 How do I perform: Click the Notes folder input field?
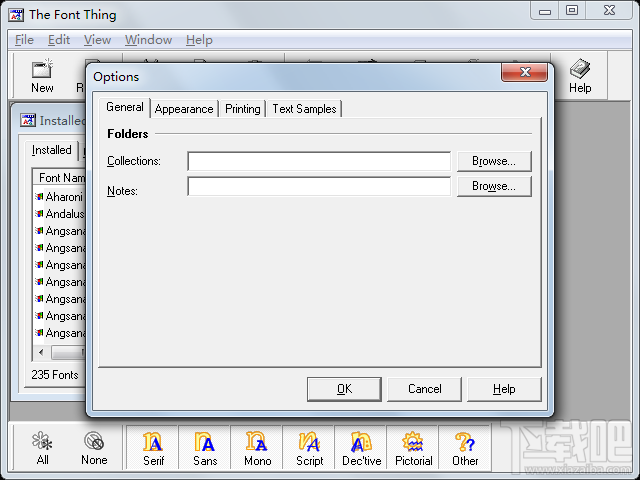click(319, 186)
